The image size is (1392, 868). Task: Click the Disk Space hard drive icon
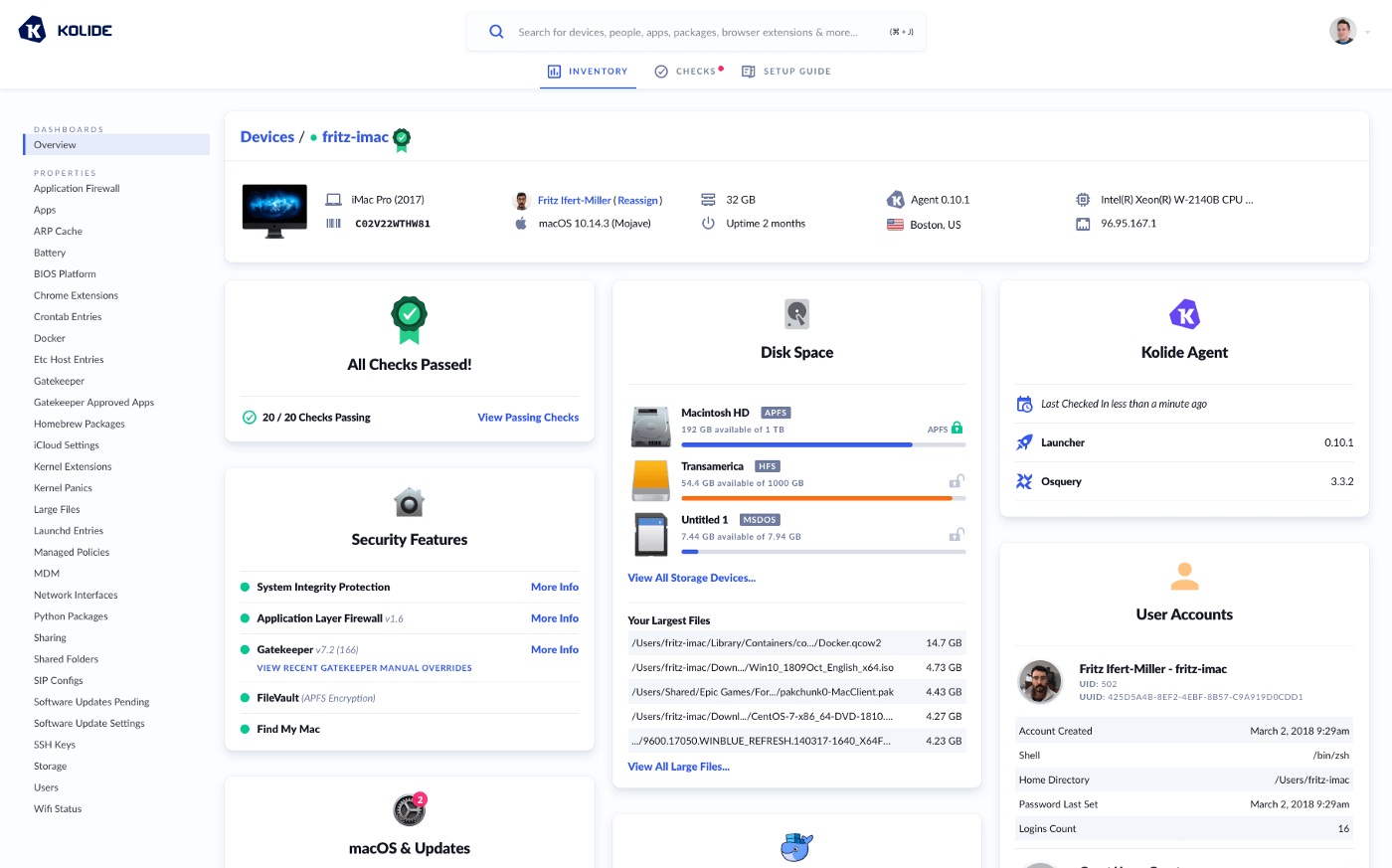[x=796, y=314]
